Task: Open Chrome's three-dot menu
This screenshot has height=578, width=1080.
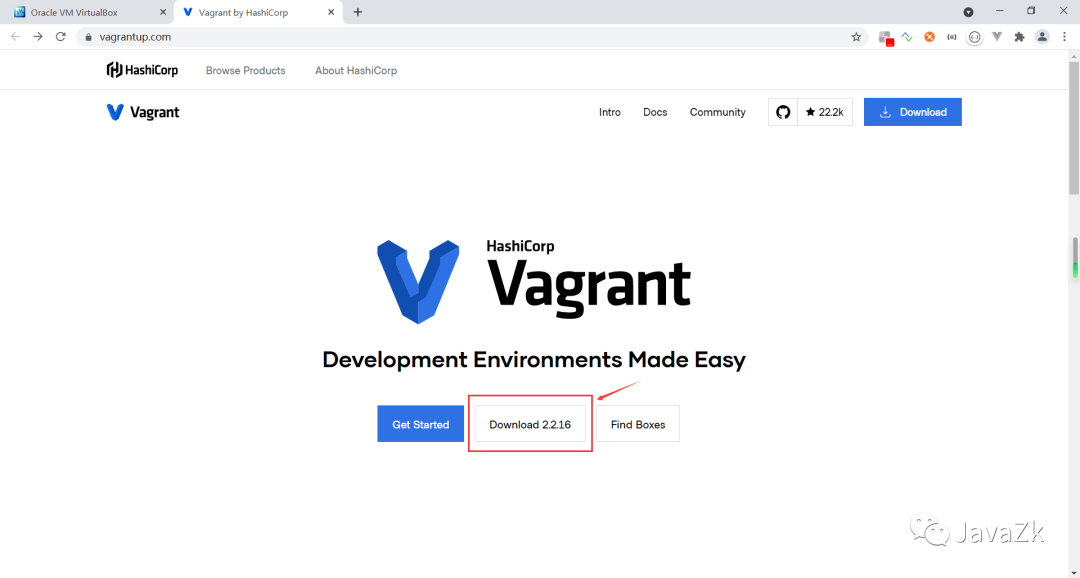Action: (1064, 37)
